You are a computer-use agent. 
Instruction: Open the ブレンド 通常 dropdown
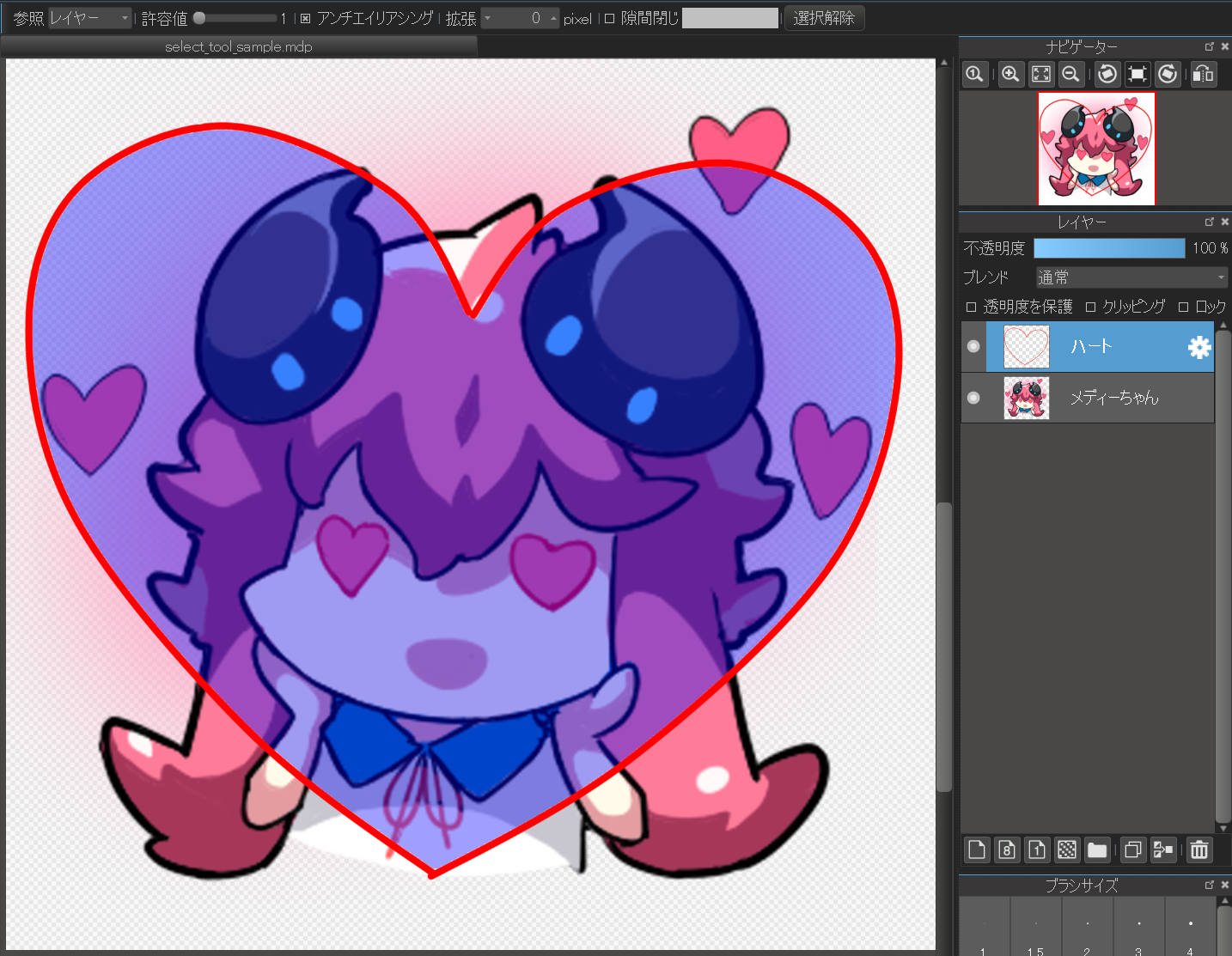pos(1131,277)
